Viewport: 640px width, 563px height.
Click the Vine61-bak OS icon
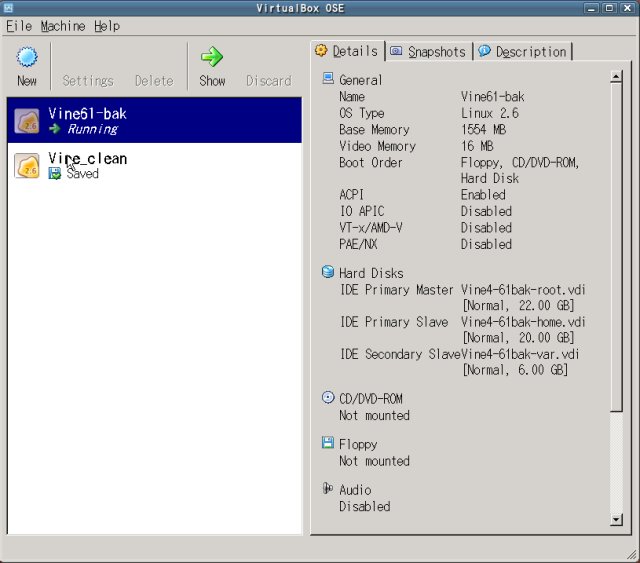pos(27,121)
